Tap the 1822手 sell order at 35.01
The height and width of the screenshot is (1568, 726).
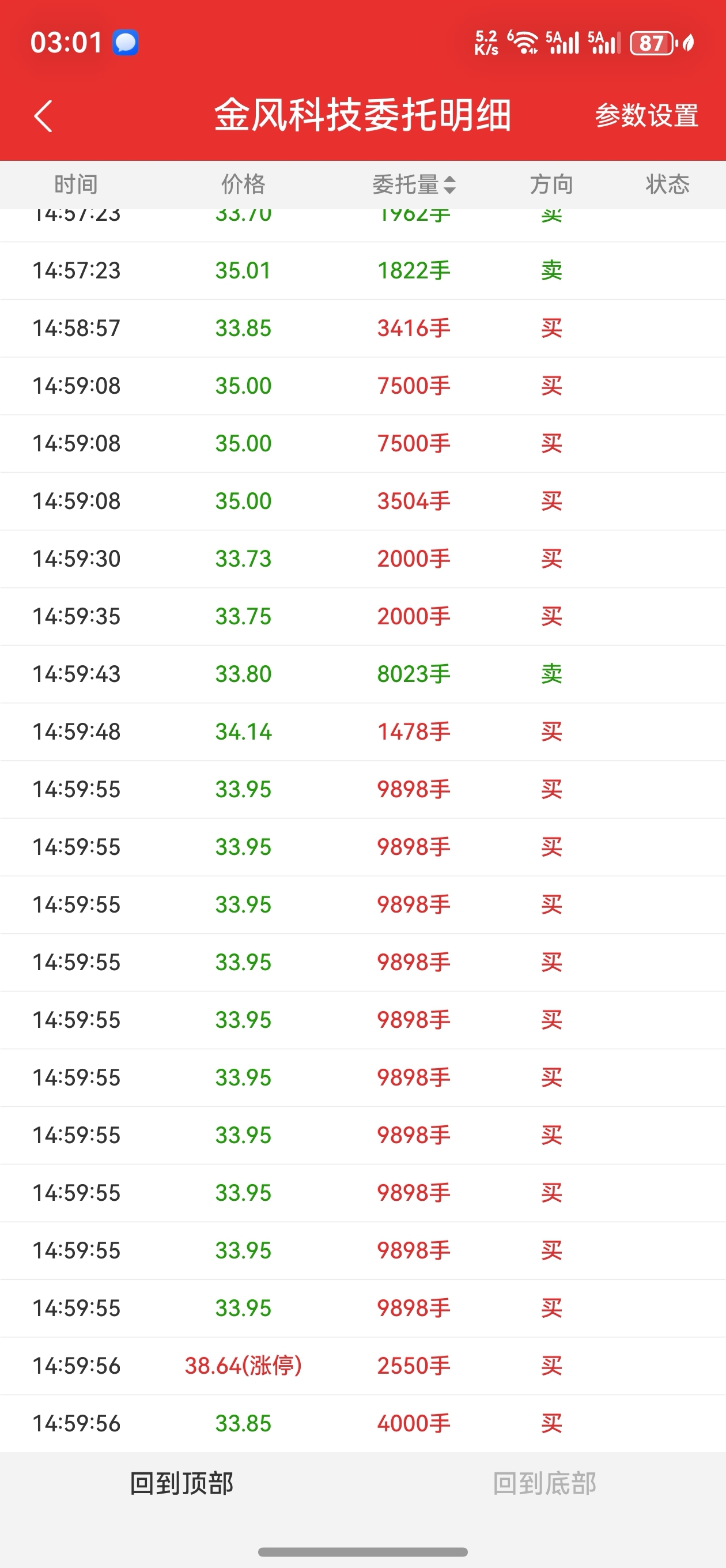[362, 270]
